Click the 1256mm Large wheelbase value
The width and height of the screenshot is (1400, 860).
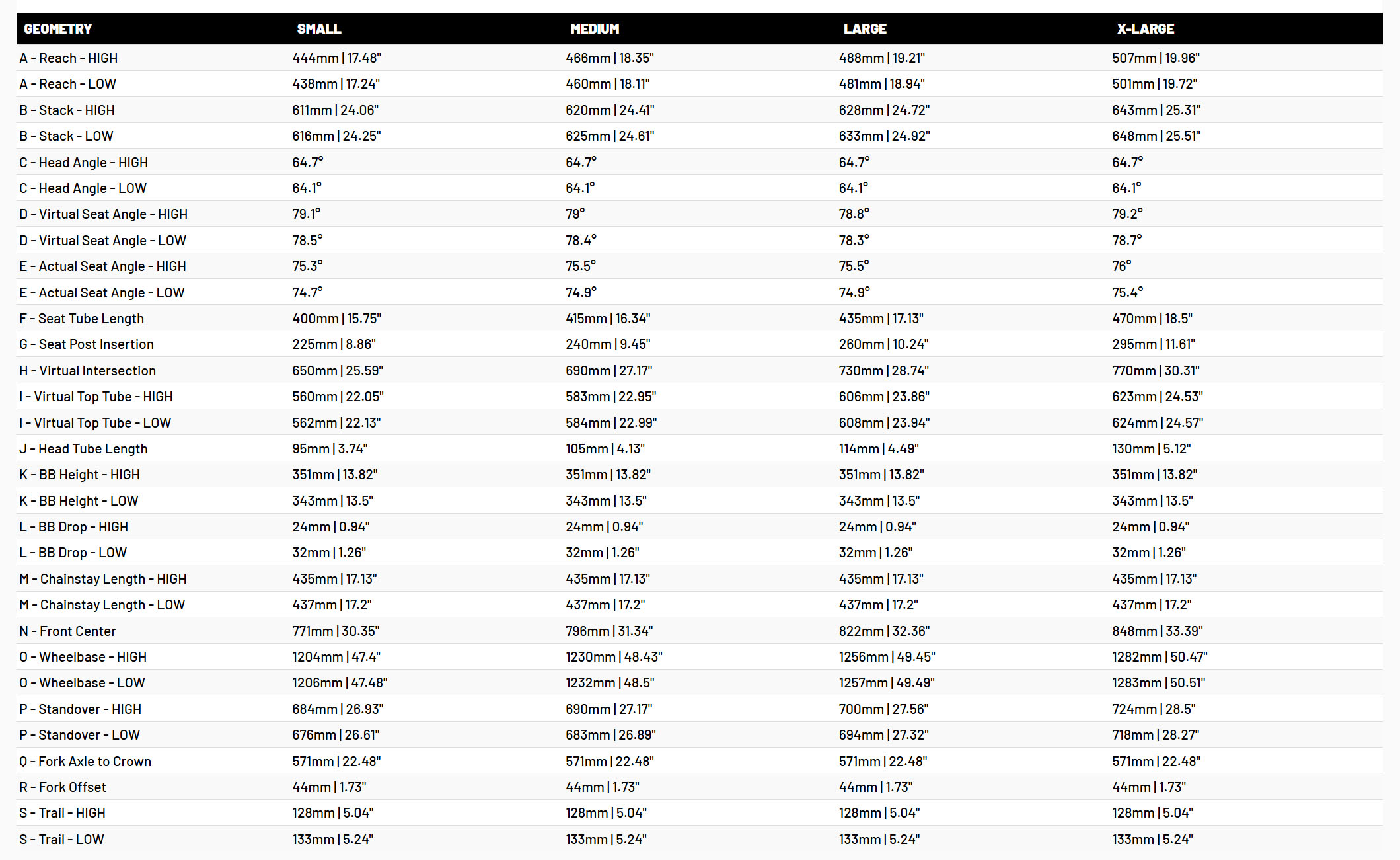point(887,657)
